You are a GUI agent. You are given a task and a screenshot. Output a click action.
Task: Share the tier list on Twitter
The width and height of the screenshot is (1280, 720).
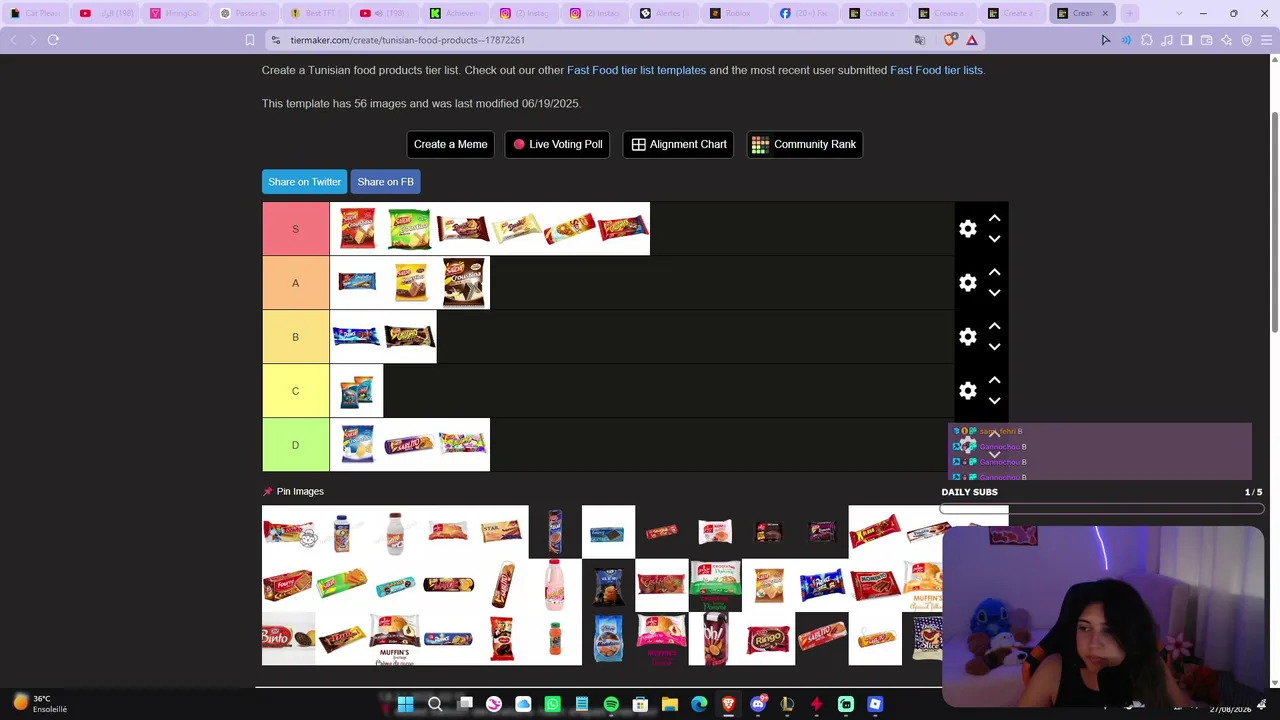pyautogui.click(x=304, y=182)
